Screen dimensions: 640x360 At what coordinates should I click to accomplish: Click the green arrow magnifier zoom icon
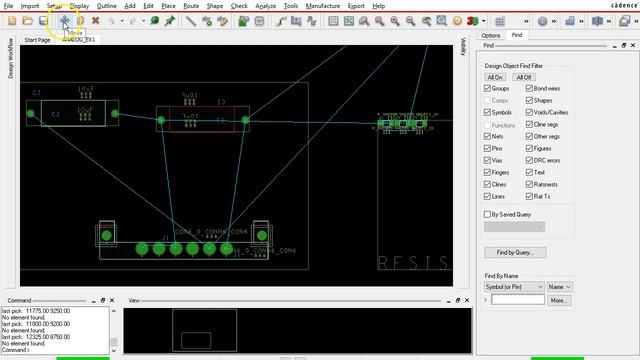(426, 21)
